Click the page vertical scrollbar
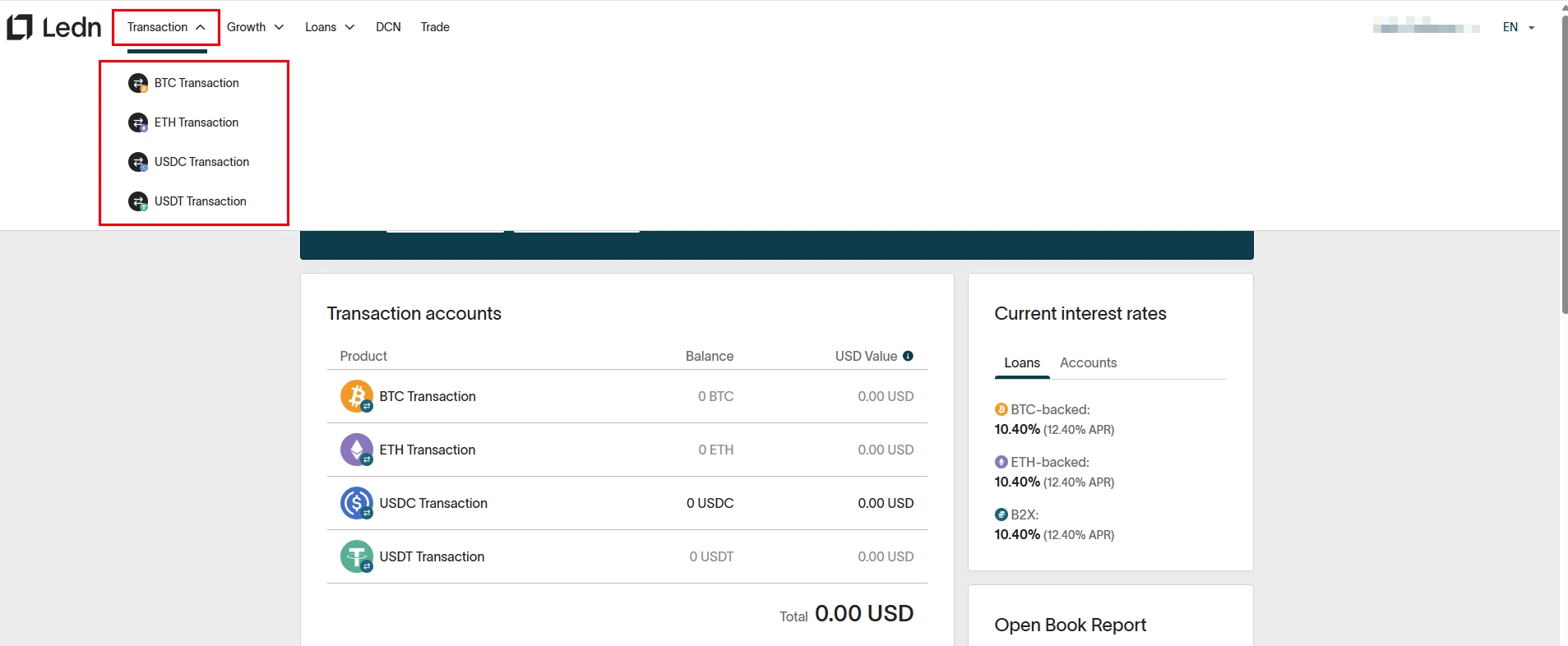This screenshot has width=1568, height=646. [x=1564, y=164]
